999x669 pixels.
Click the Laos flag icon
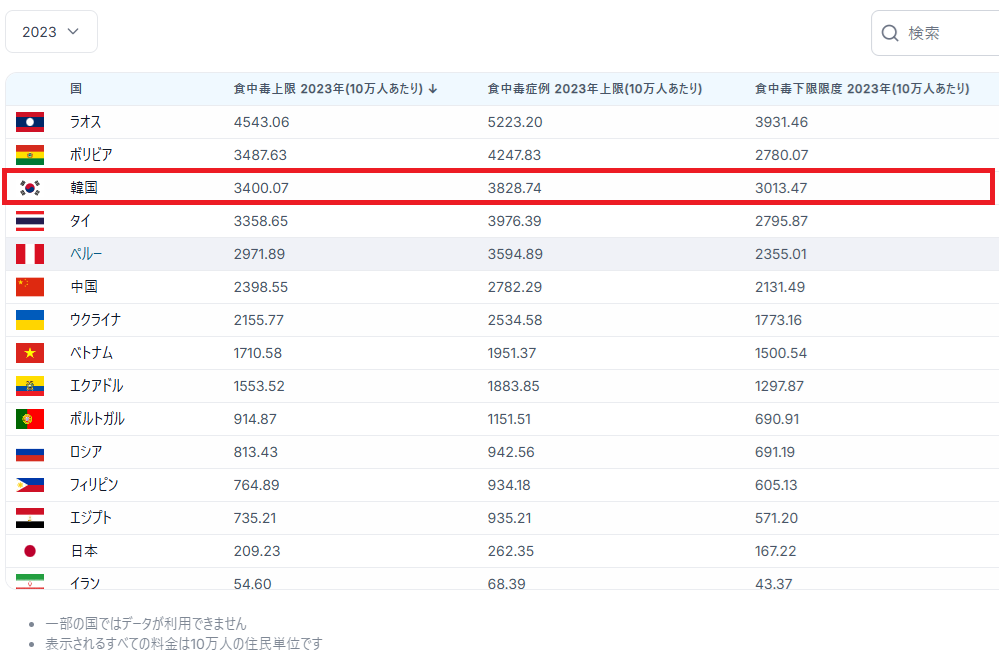pyautogui.click(x=30, y=122)
